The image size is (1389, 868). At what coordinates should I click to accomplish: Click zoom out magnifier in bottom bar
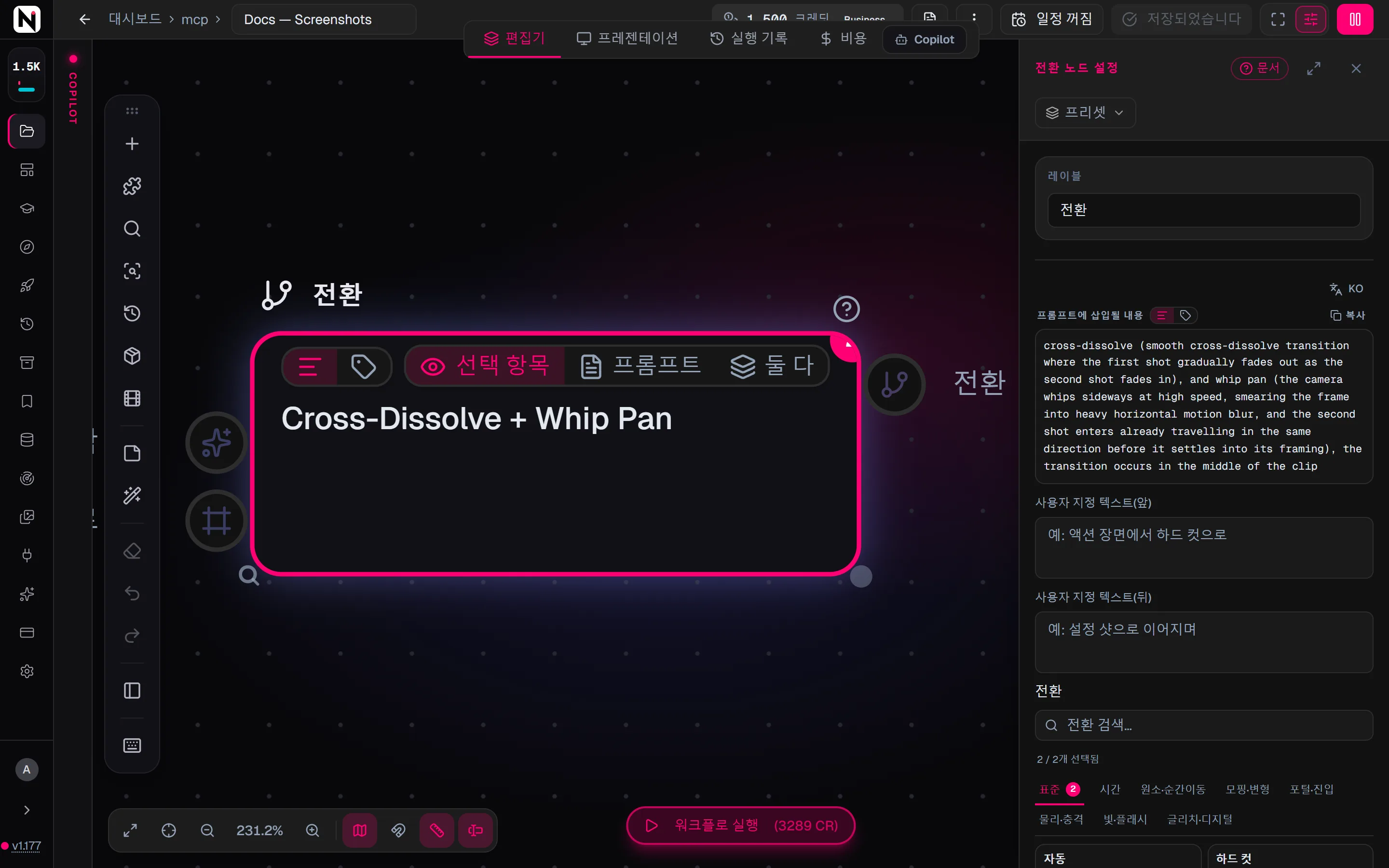[207, 830]
